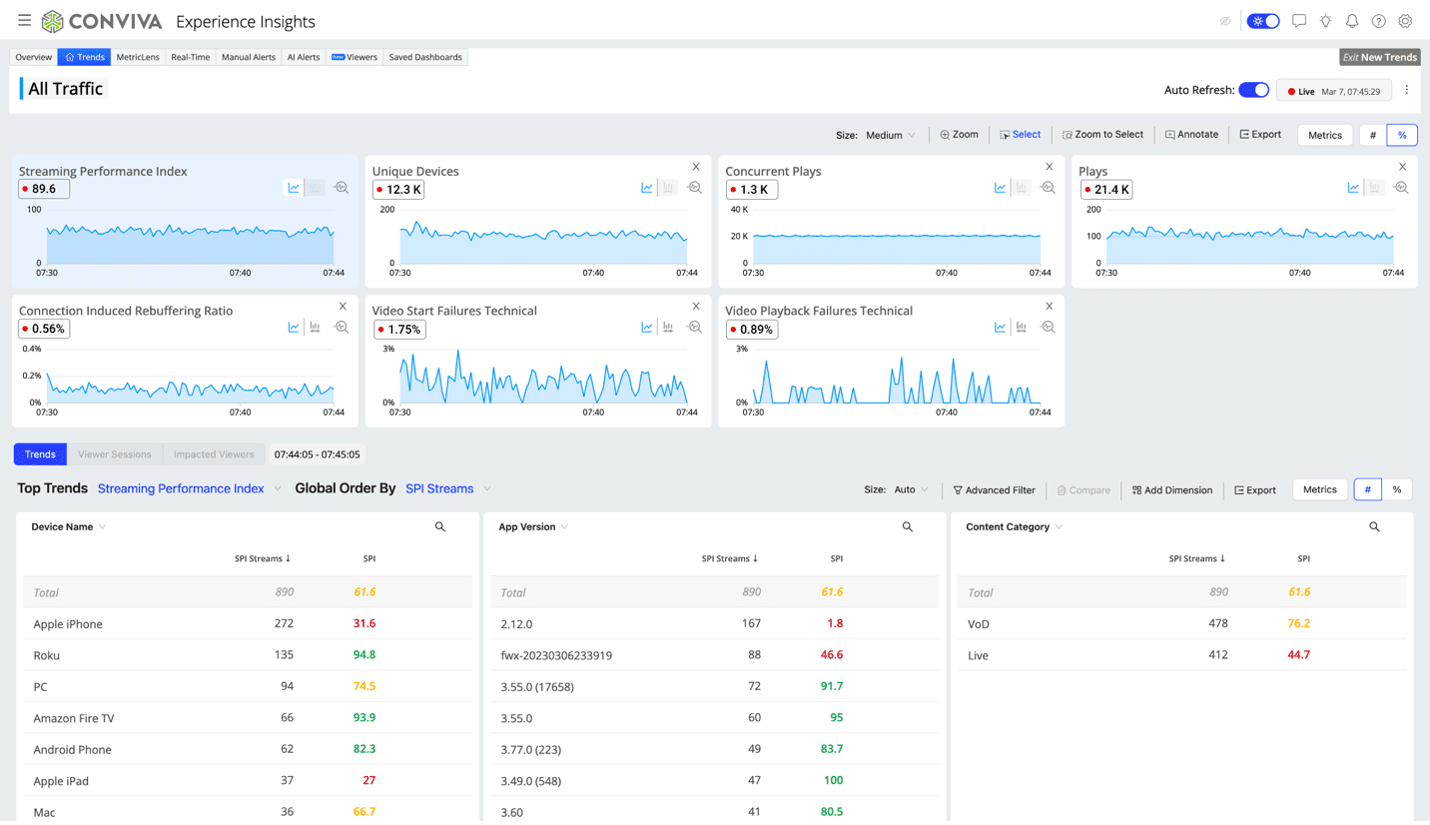Close the Concurrent Plays widget
Viewport: 1430px width, 825px height.
pyautogui.click(x=1049, y=167)
